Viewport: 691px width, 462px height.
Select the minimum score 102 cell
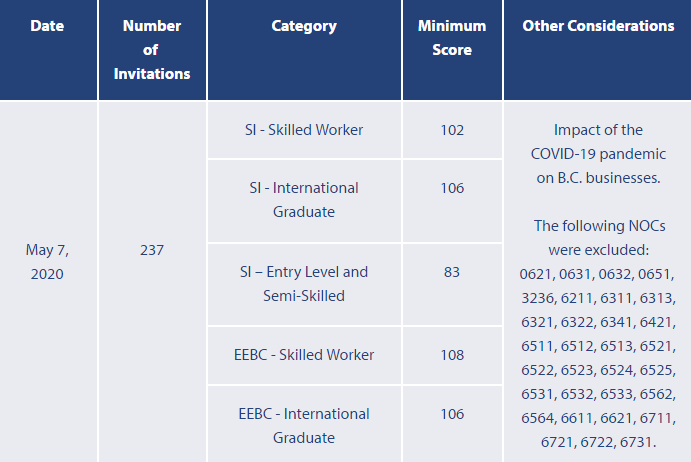[452, 130]
